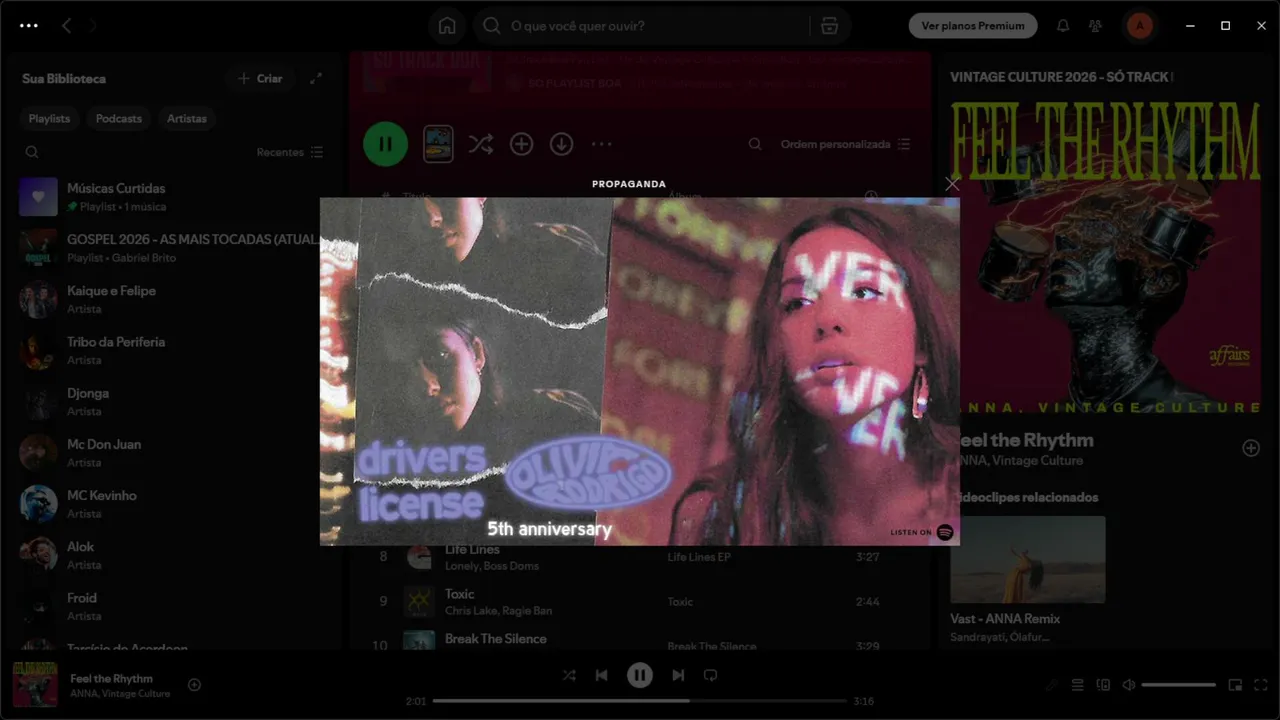Toggle playlist shuffle beside green button
The height and width of the screenshot is (720, 1280).
[481, 144]
